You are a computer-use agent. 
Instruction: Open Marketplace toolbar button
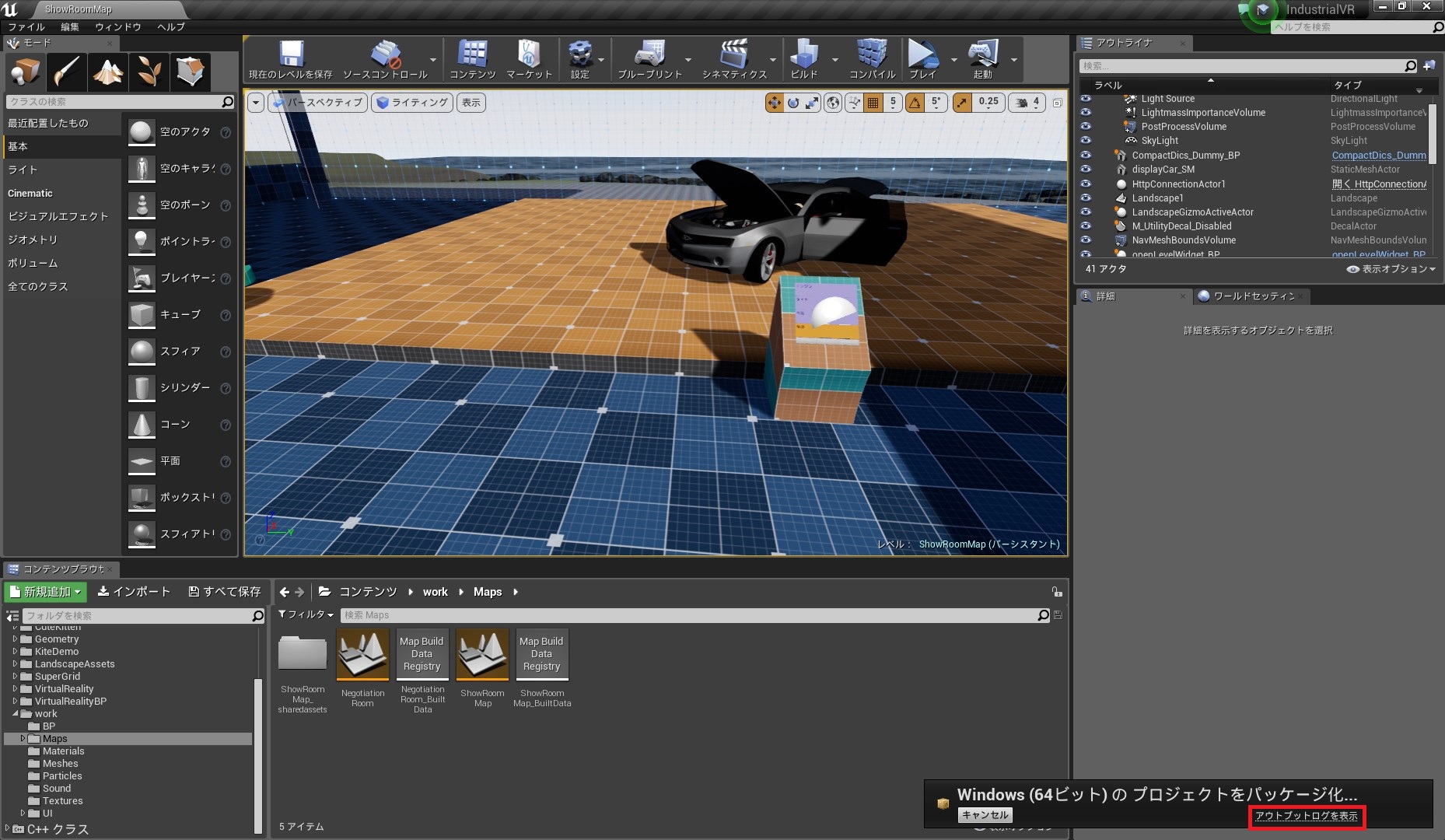pos(529,60)
